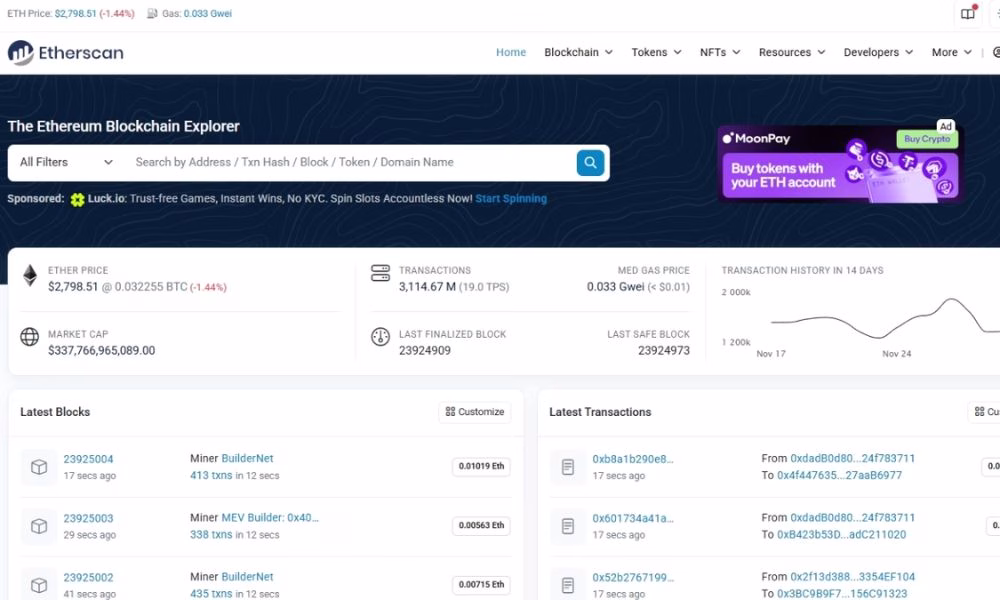Image resolution: width=1000 pixels, height=600 pixels.
Task: Click the gauge icon beside Last Finalized Block
Action: (x=380, y=337)
